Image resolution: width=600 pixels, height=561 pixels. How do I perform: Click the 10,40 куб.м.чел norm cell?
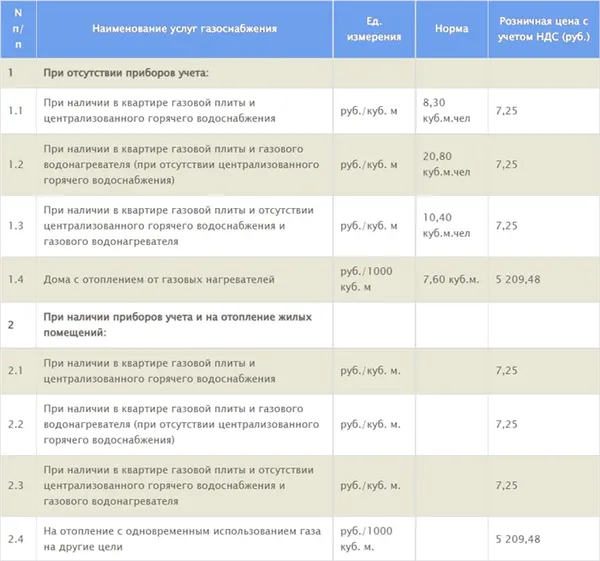pyautogui.click(x=452, y=226)
